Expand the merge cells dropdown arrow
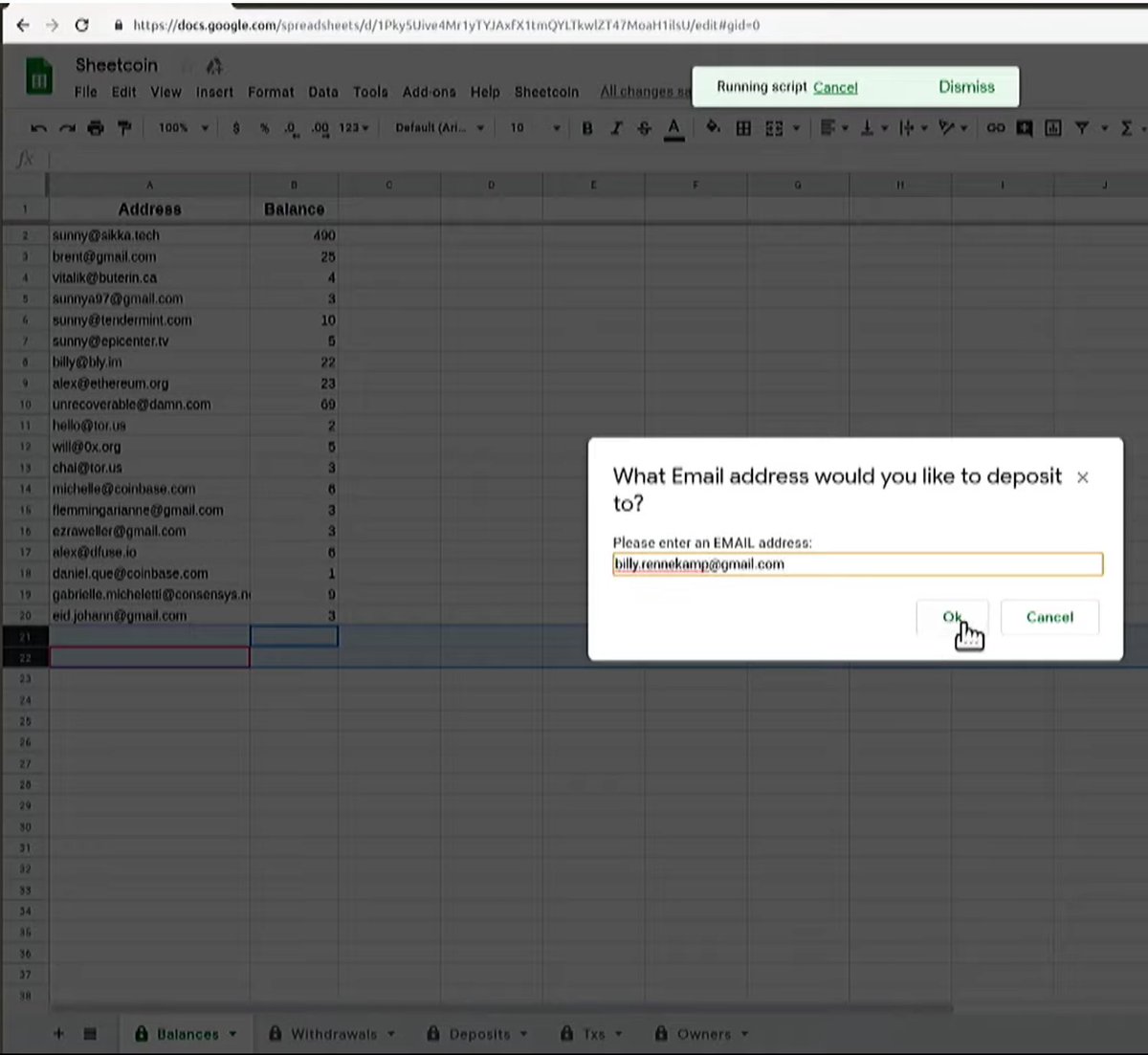This screenshot has width=1148, height=1055. 796,128
